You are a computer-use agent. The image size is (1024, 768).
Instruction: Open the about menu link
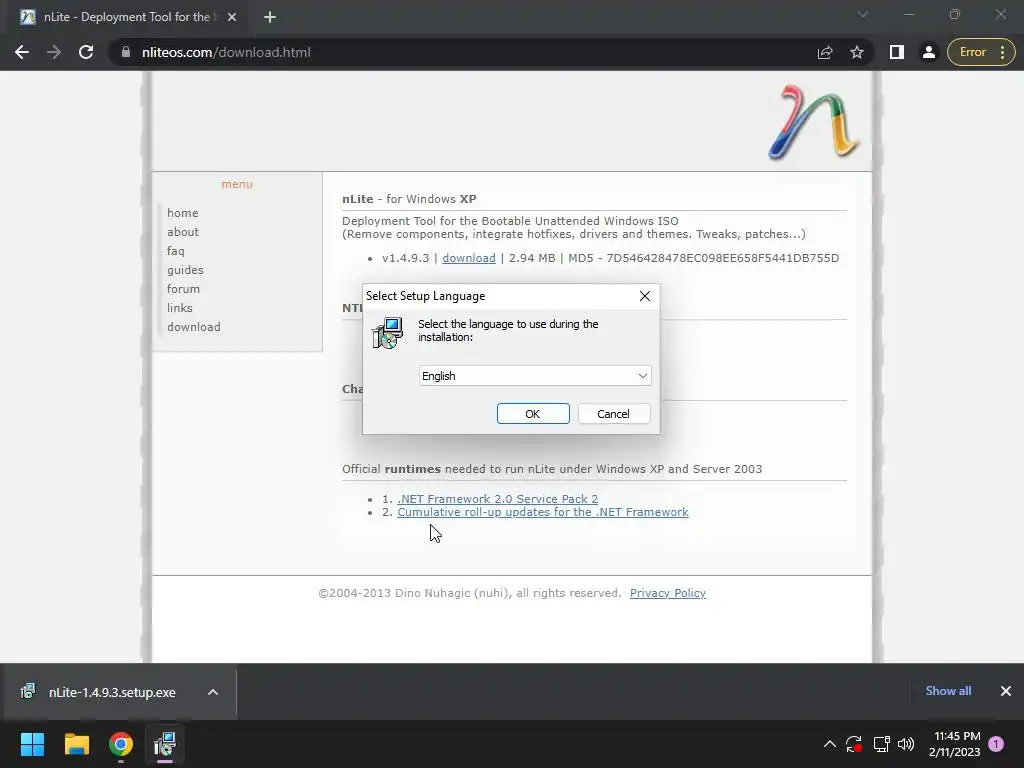[183, 232]
